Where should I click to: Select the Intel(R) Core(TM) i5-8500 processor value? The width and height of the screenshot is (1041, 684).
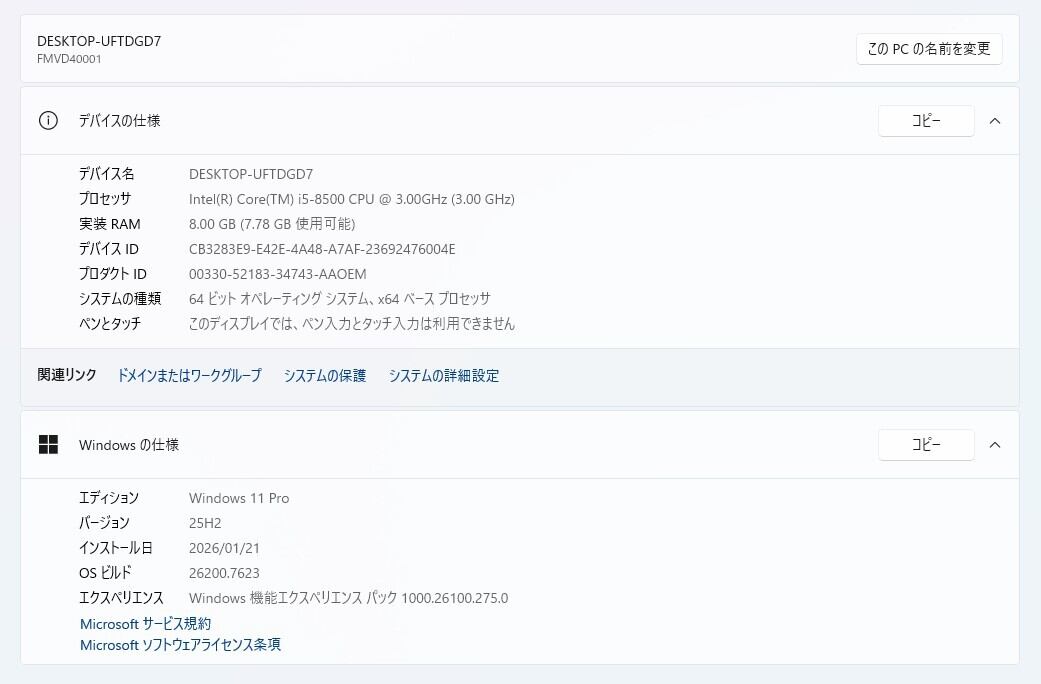coord(352,199)
